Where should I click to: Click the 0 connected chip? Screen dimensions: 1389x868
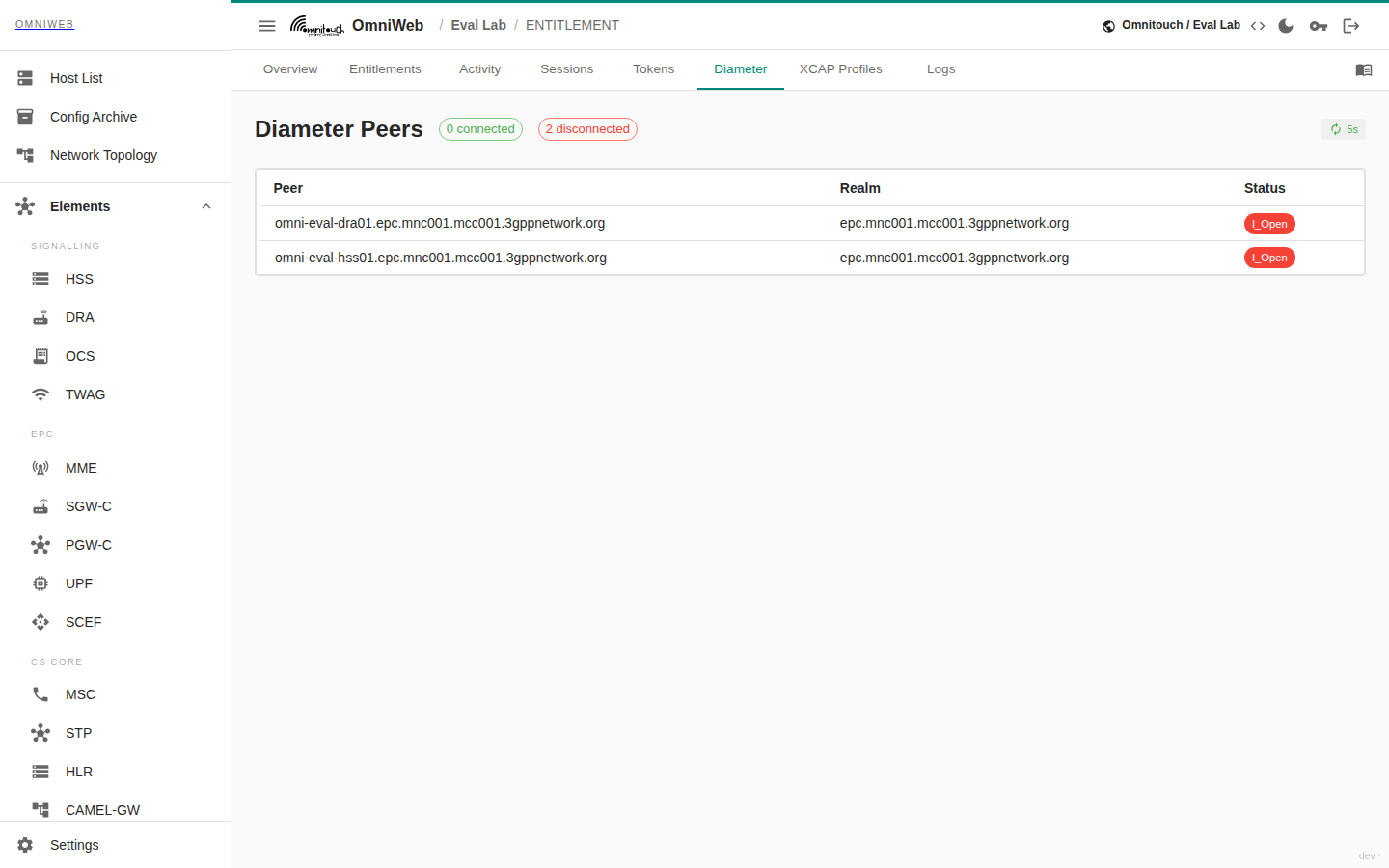[x=480, y=129]
